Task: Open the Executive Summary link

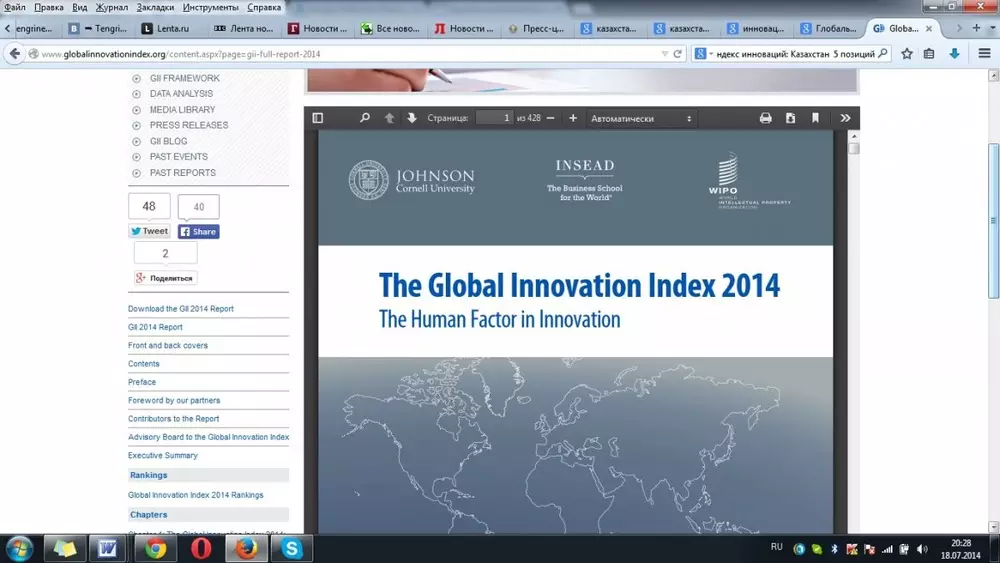Action: click(162, 456)
